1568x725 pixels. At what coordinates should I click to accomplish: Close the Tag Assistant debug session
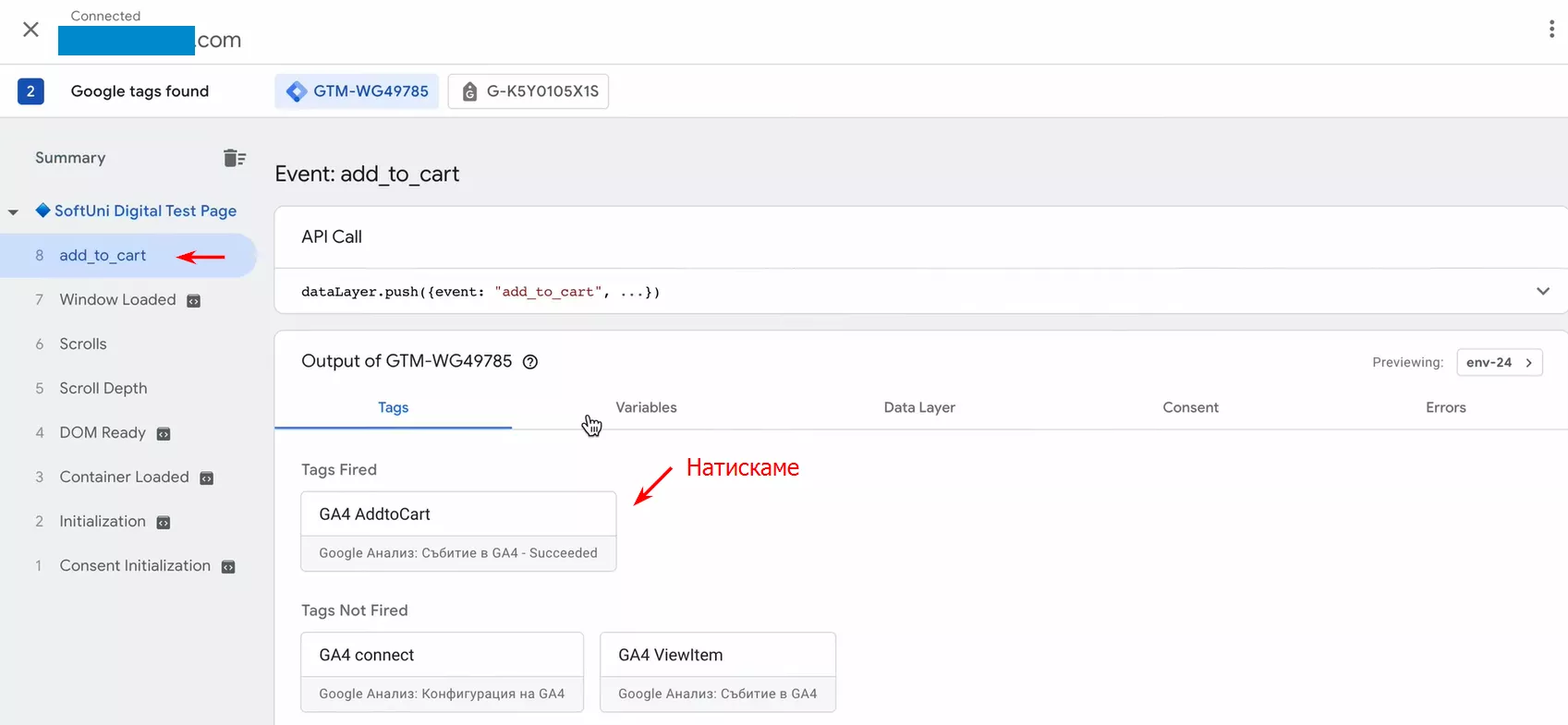click(30, 30)
